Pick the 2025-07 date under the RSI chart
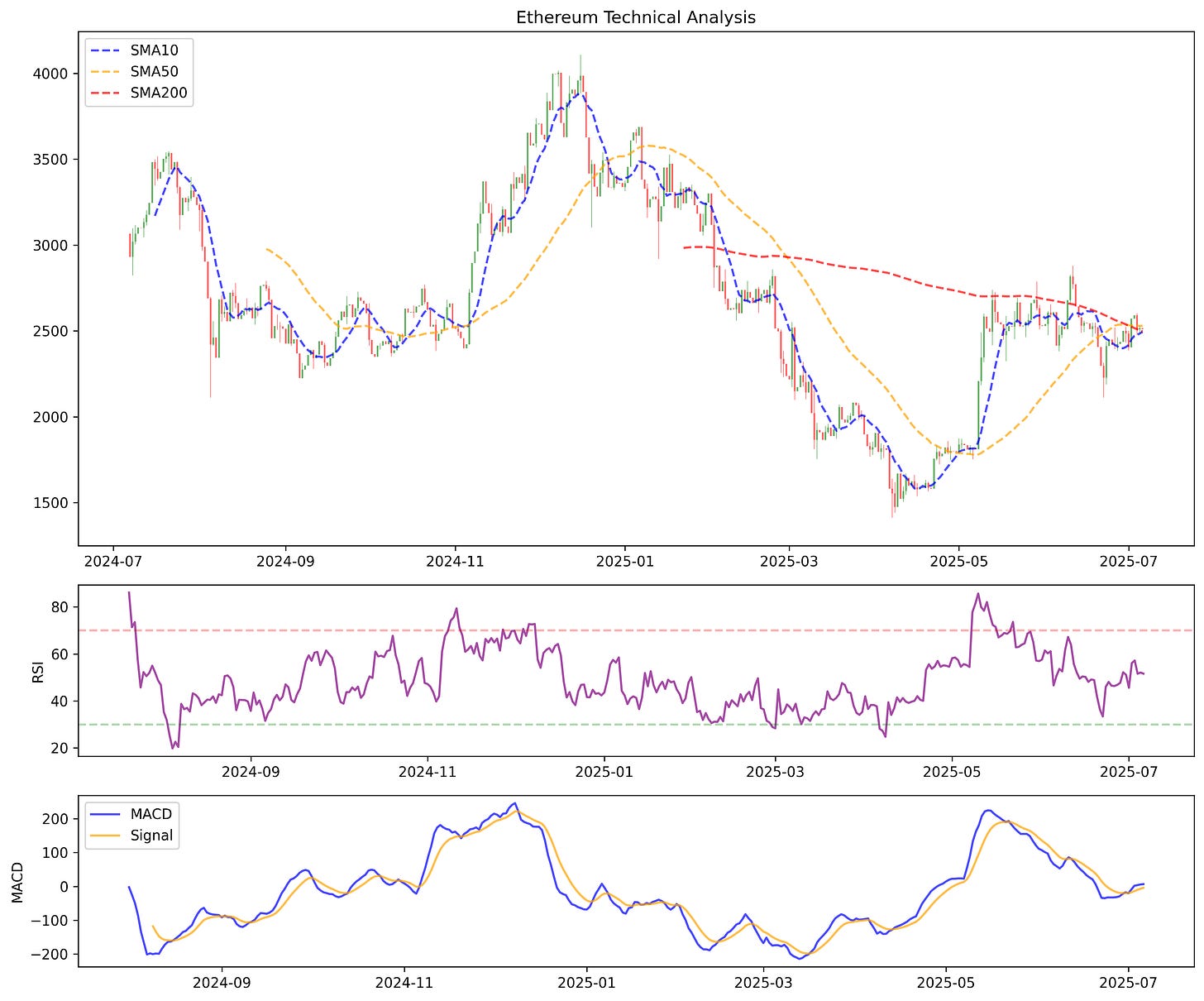This screenshot has width=1204, height=1001. 1129,771
